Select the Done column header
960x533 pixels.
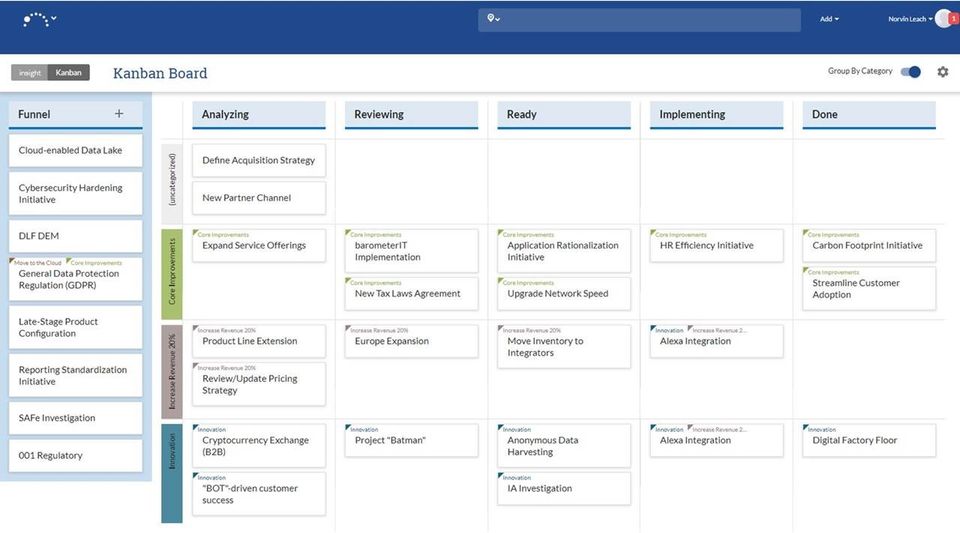point(869,114)
